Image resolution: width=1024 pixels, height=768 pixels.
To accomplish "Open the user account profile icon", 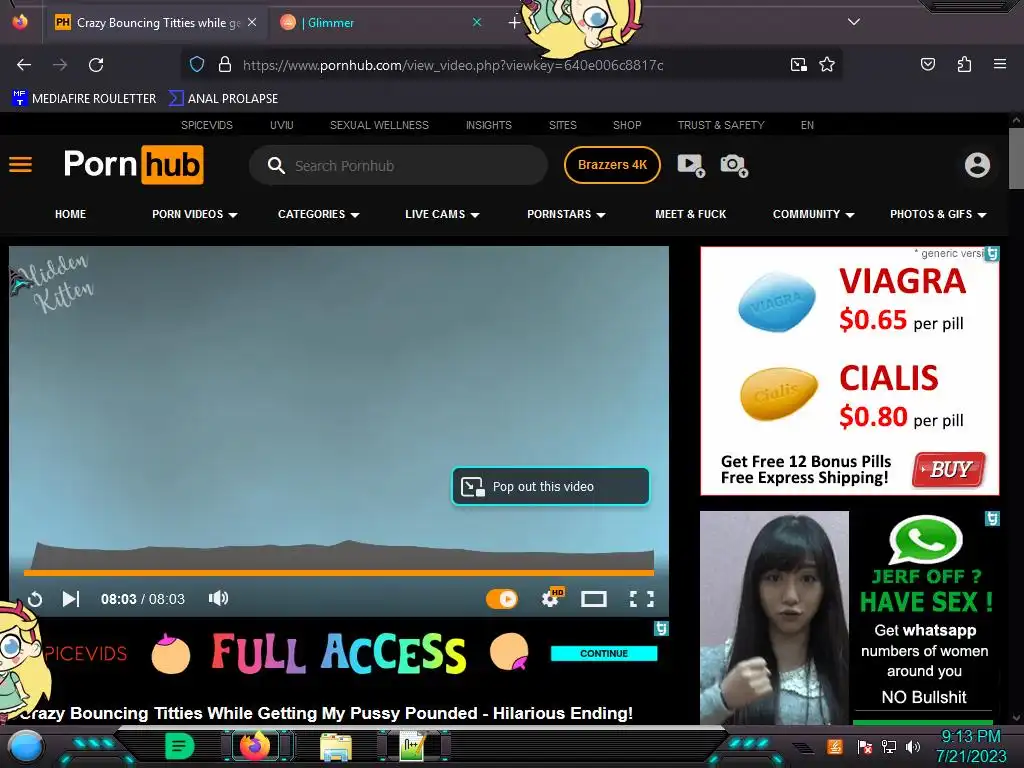I will coord(977,165).
